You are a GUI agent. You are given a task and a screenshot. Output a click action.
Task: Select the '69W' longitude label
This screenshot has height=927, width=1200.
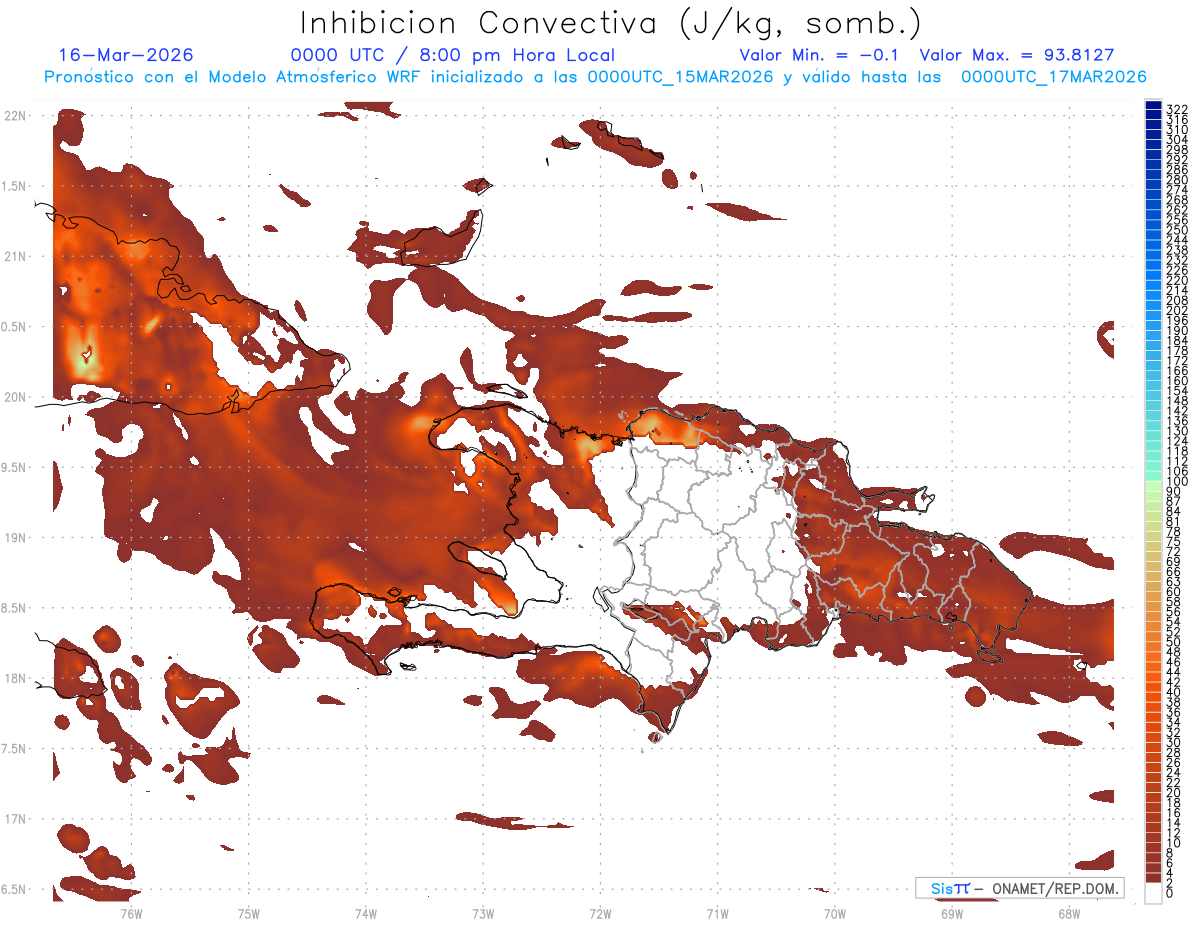tap(952, 912)
